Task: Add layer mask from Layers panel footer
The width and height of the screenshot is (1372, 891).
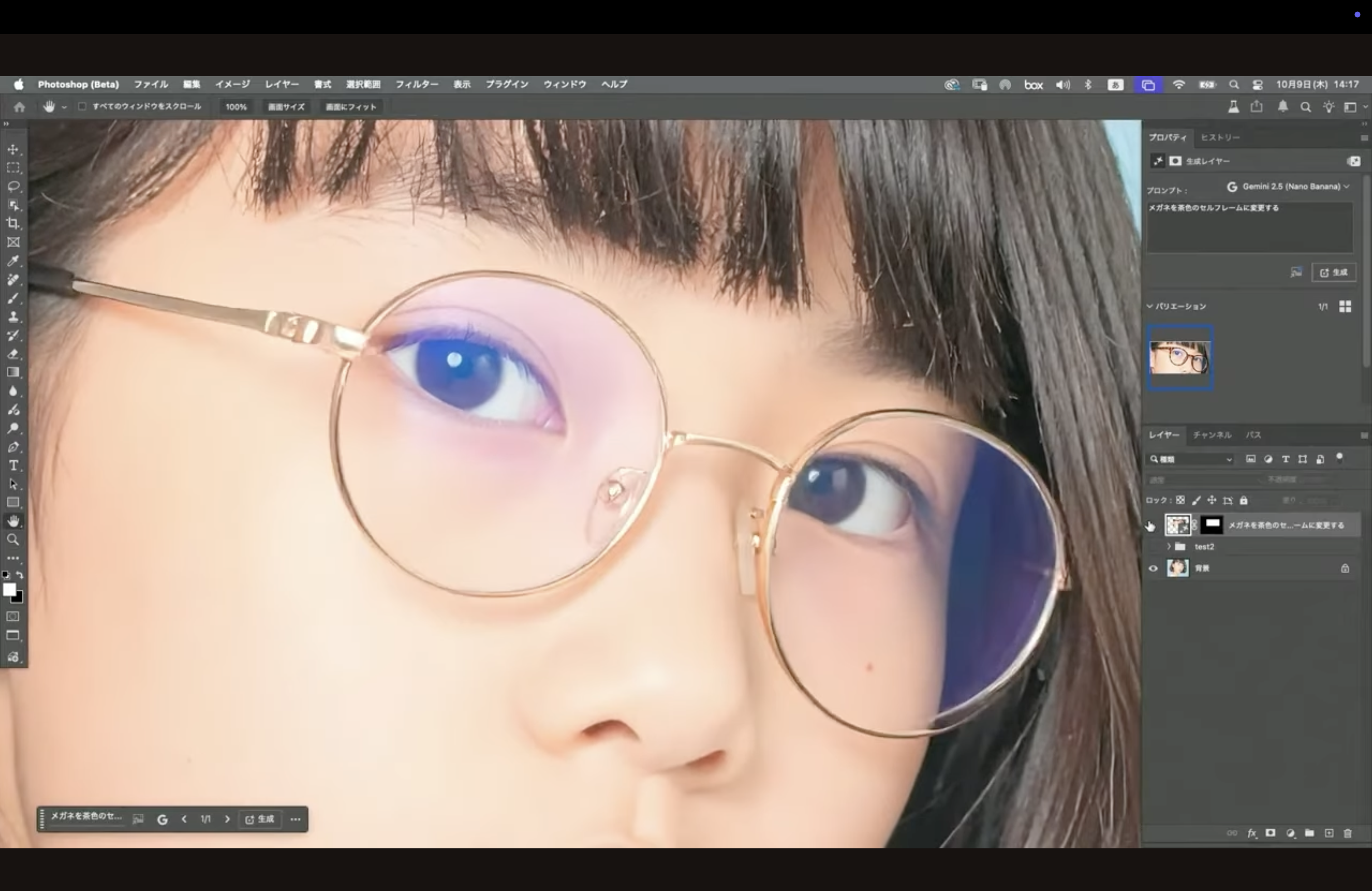Action: pos(1270,833)
